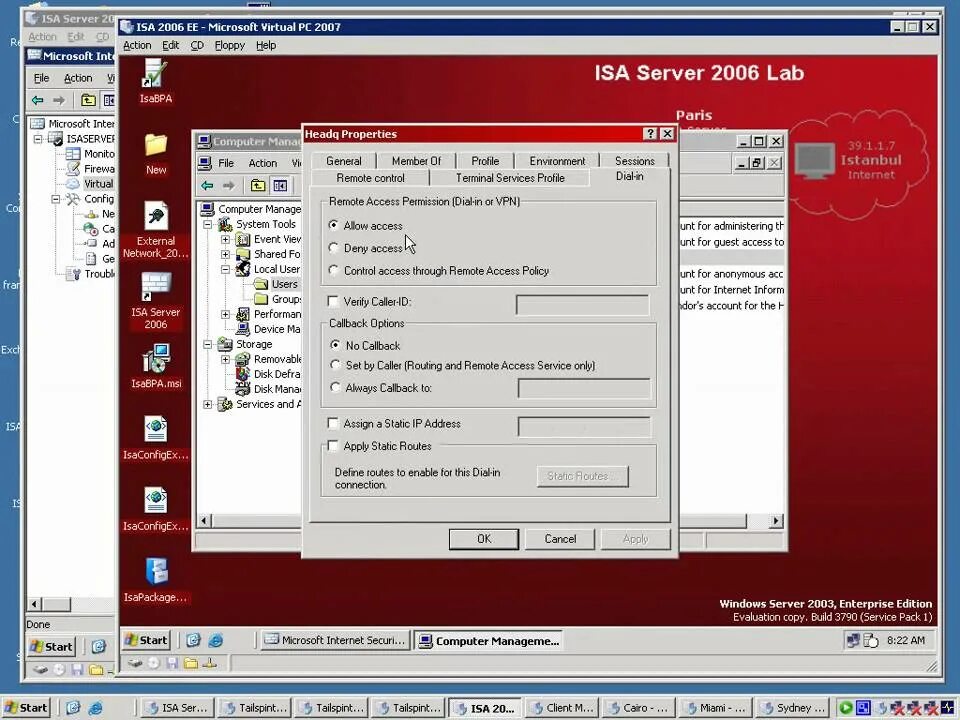960x720 pixels.
Task: Expand Services and Applications node
Action: click(x=208, y=404)
